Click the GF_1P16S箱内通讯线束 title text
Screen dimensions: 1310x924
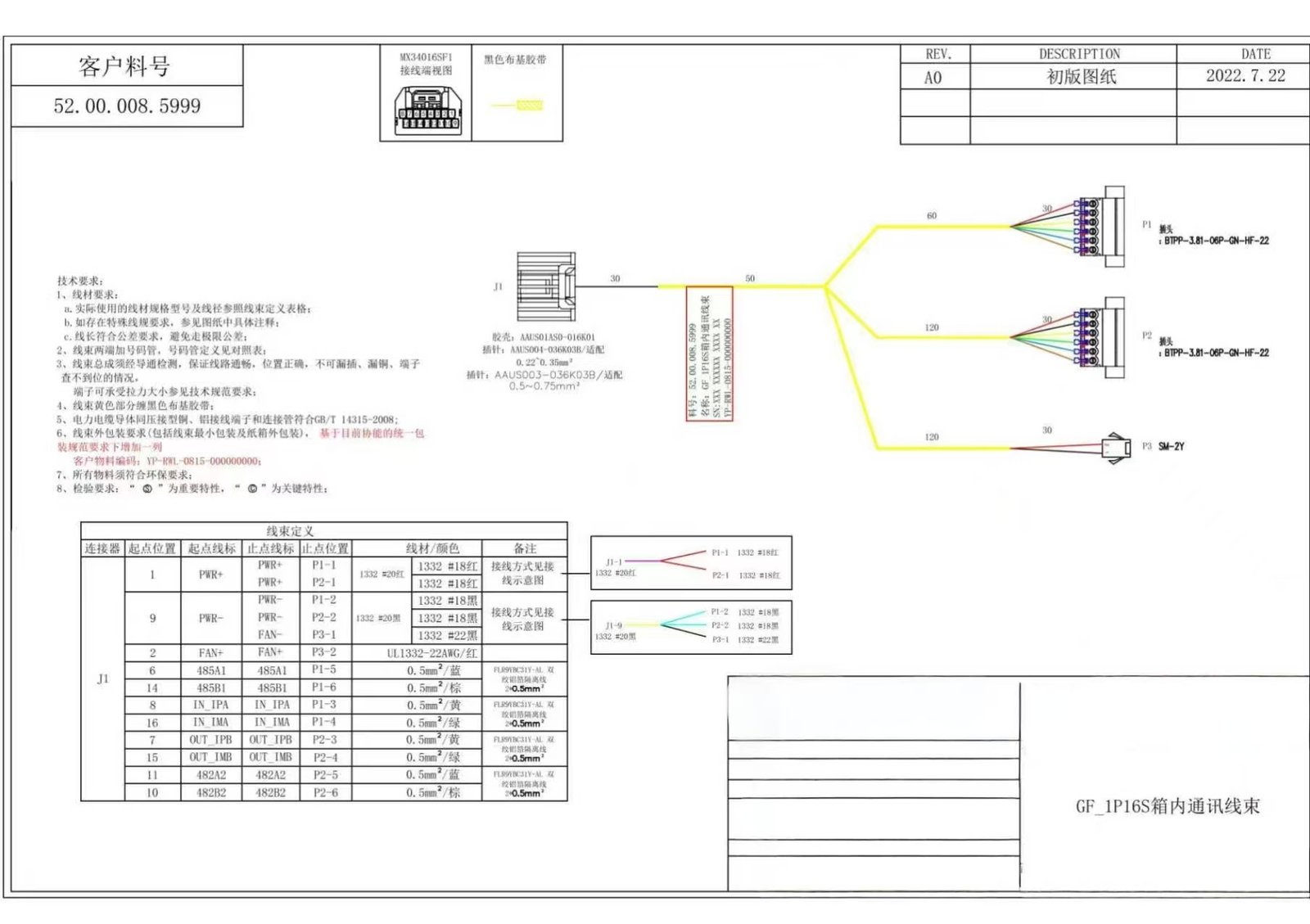(1168, 806)
